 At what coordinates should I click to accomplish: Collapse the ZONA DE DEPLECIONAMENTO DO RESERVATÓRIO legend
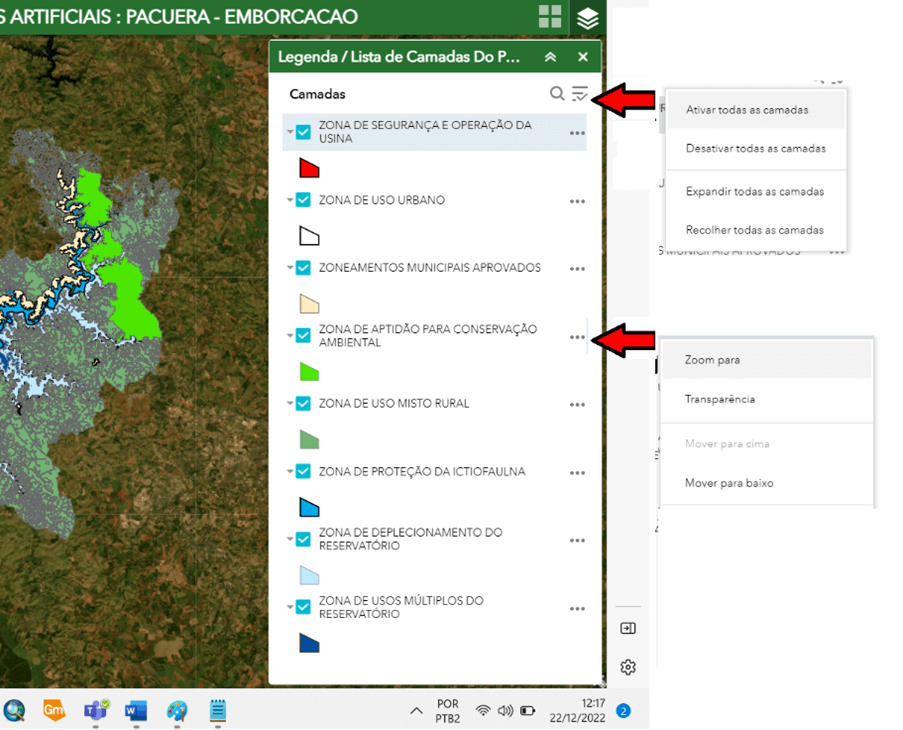point(290,539)
